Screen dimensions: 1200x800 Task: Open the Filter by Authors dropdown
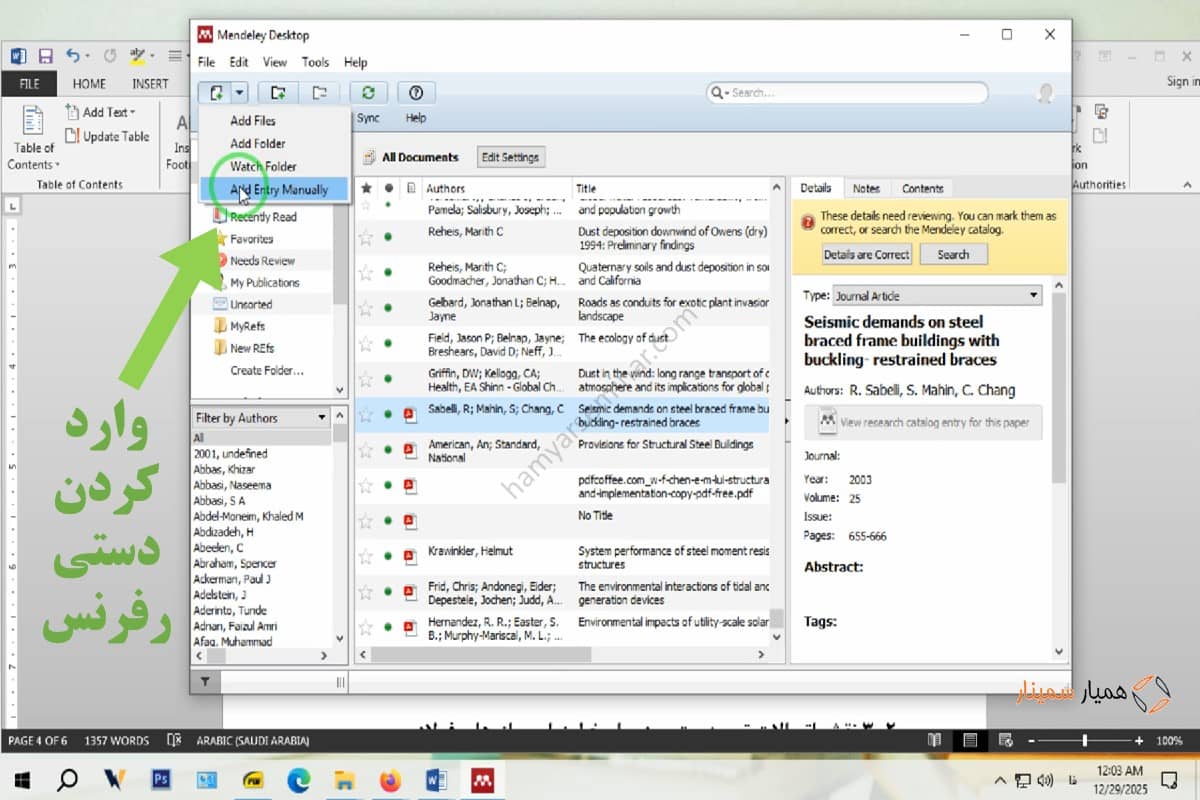tap(261, 418)
